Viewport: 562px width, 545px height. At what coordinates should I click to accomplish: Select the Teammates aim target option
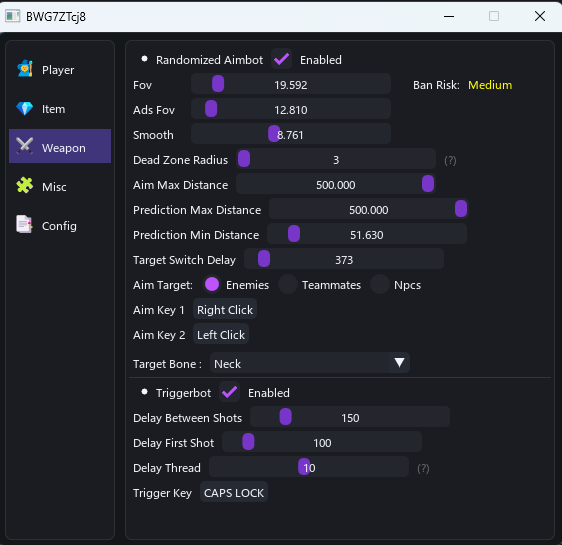[288, 285]
